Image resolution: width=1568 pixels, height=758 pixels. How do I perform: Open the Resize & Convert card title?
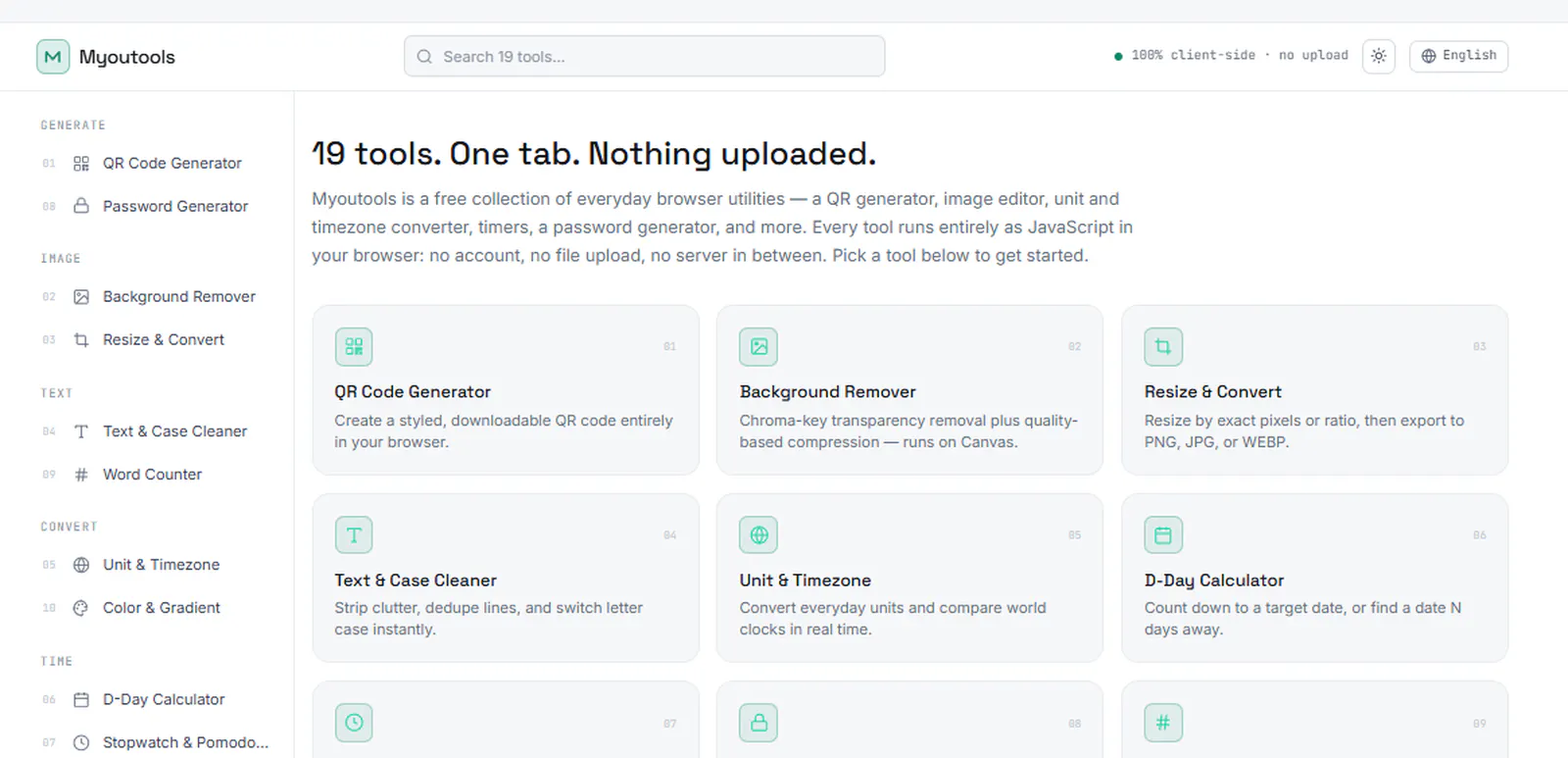click(x=1212, y=391)
